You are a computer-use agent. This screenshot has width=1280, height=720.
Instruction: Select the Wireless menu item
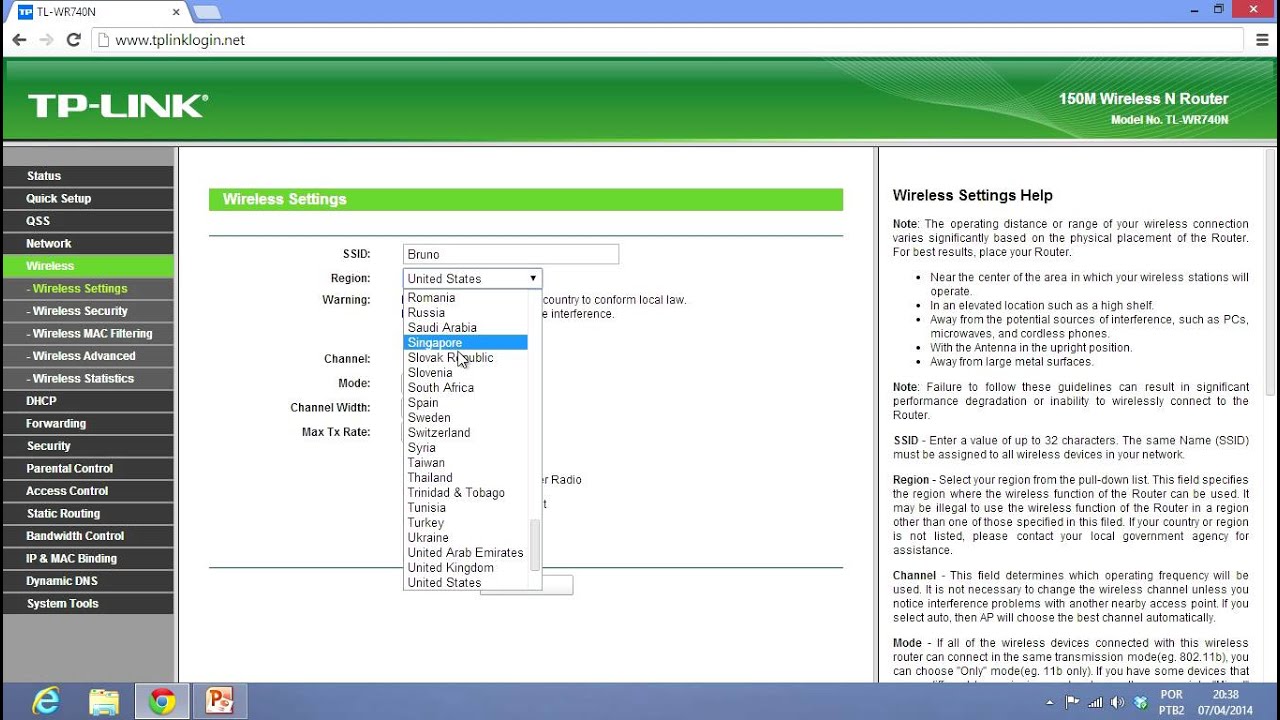(88, 266)
